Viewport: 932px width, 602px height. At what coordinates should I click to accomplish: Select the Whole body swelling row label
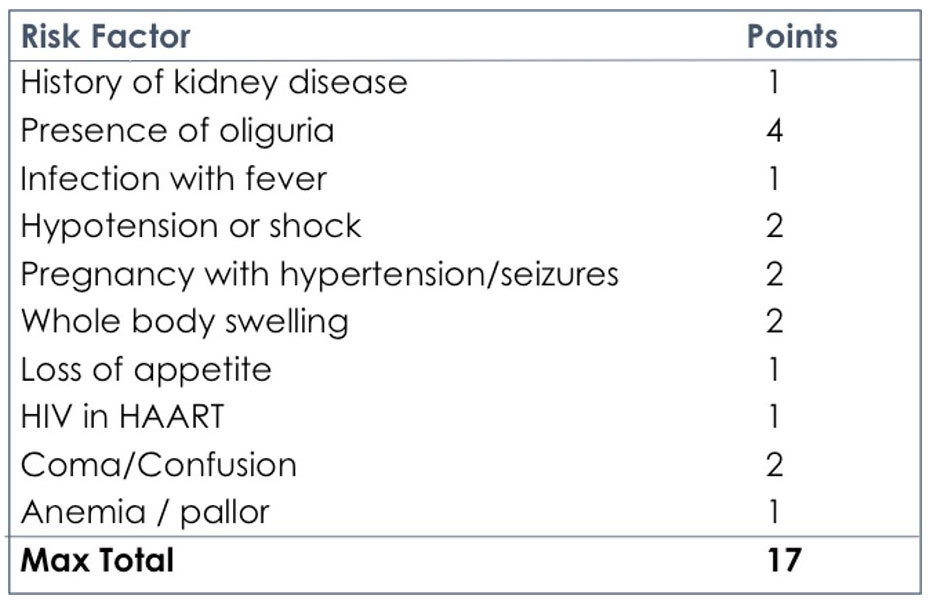tap(184, 322)
